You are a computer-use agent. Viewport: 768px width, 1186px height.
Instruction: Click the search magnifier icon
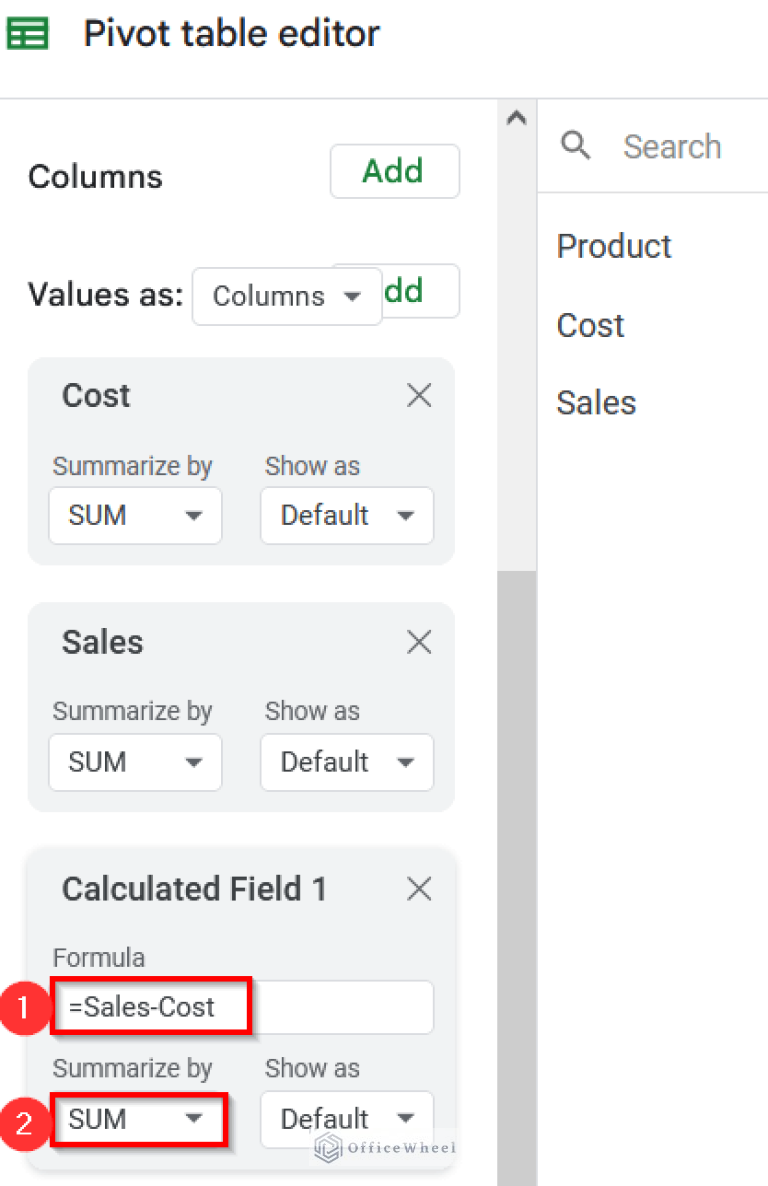tap(576, 146)
